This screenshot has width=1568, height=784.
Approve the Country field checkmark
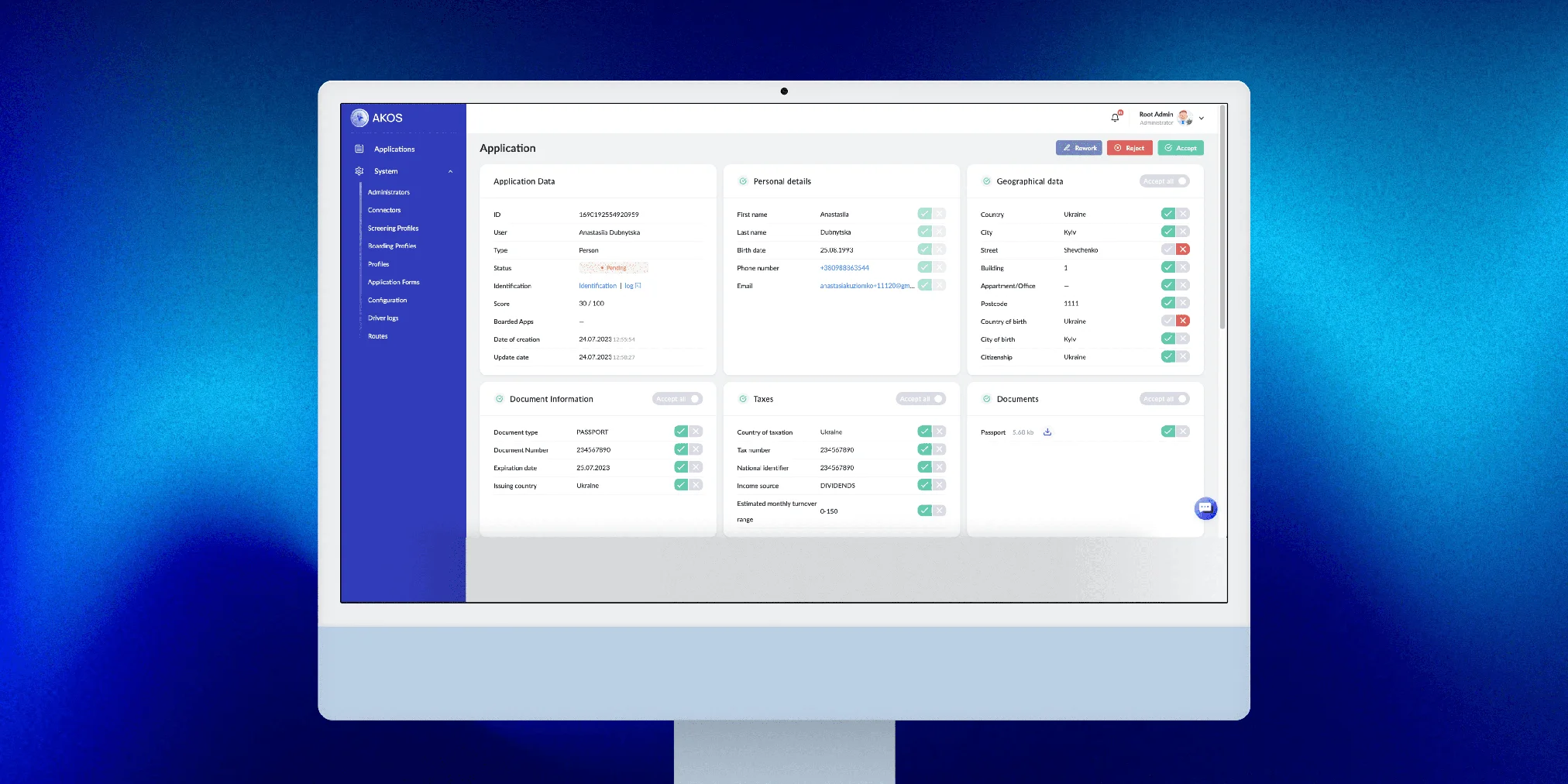pyautogui.click(x=1167, y=214)
